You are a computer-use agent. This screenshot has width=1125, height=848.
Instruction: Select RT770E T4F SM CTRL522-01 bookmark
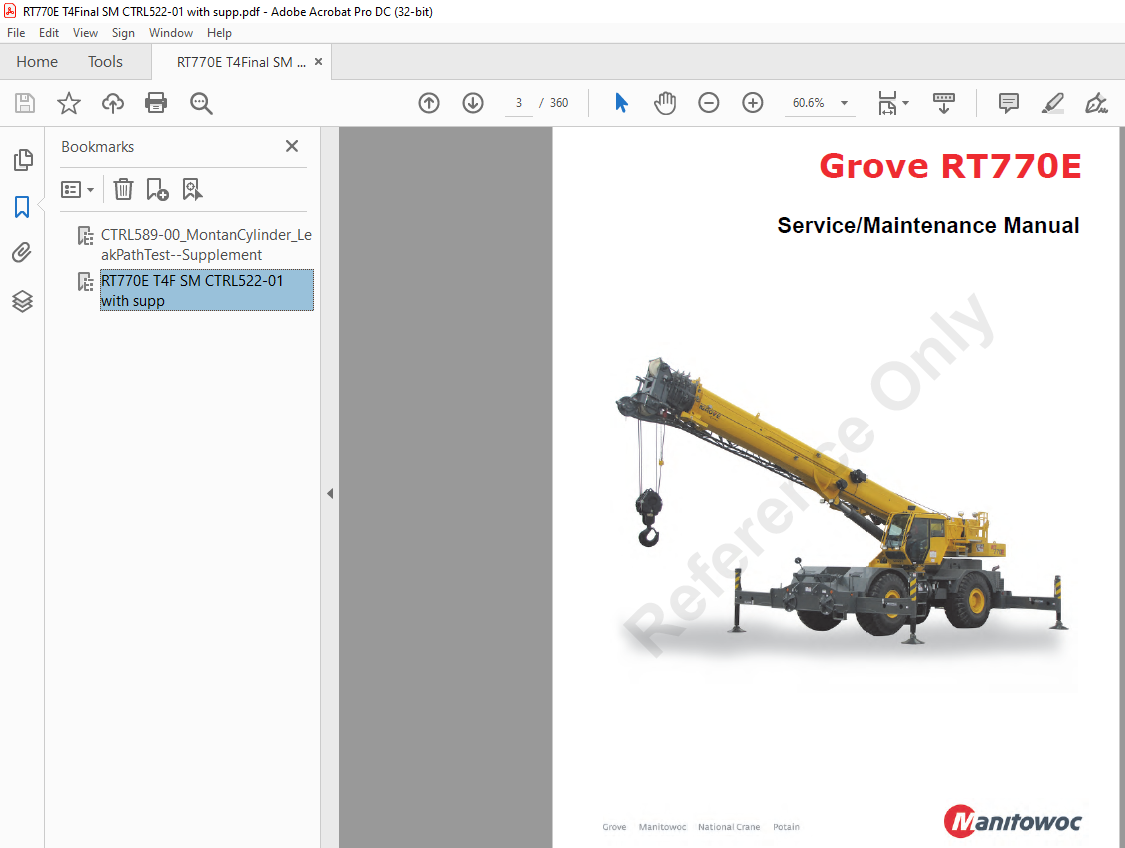[207, 290]
